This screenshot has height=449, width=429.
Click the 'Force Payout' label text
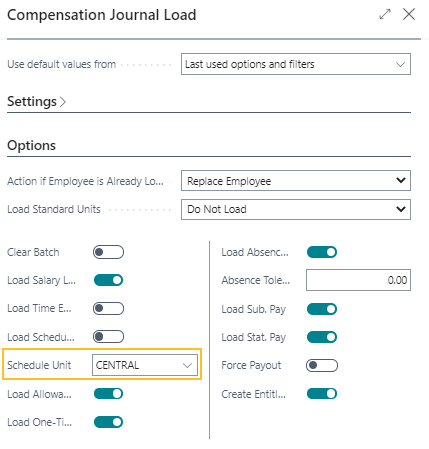click(251, 365)
